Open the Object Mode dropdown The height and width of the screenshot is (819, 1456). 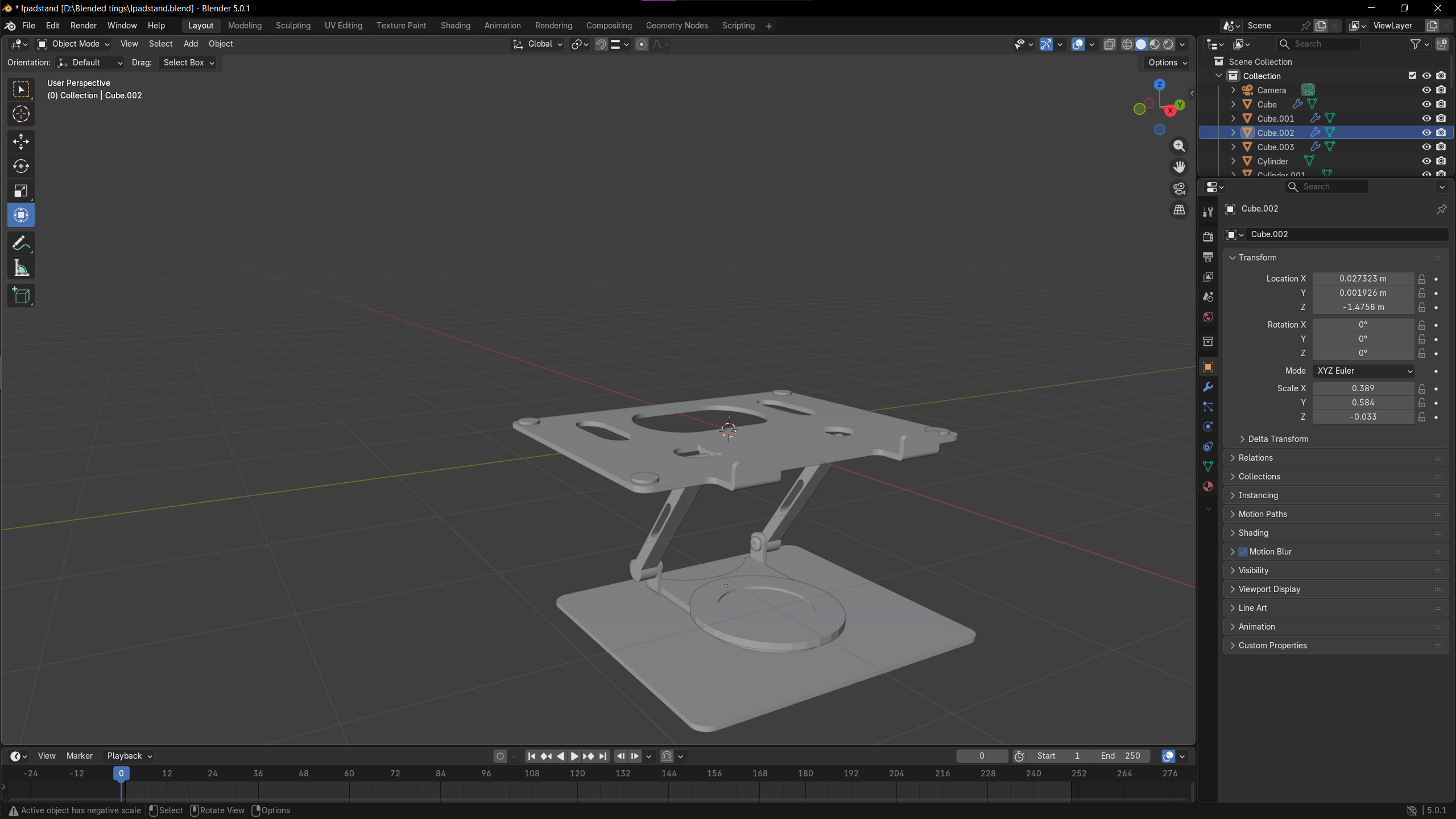tap(74, 44)
